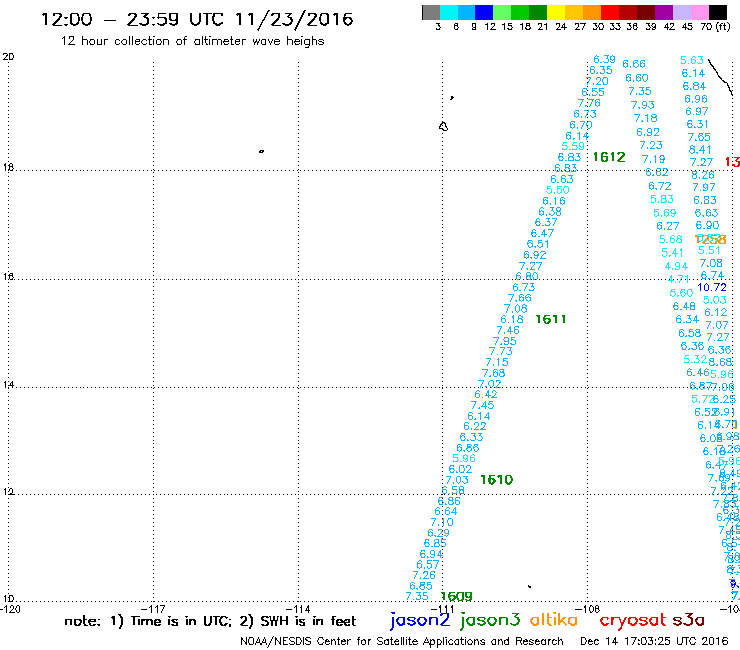Click the island outline near longitude -111

pyautogui.click(x=443, y=126)
